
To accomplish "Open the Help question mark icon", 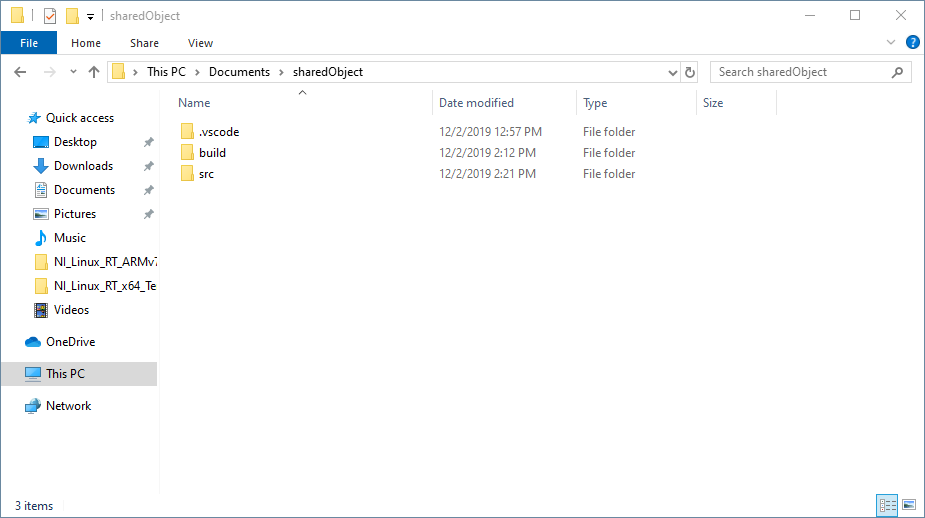I will pyautogui.click(x=912, y=43).
